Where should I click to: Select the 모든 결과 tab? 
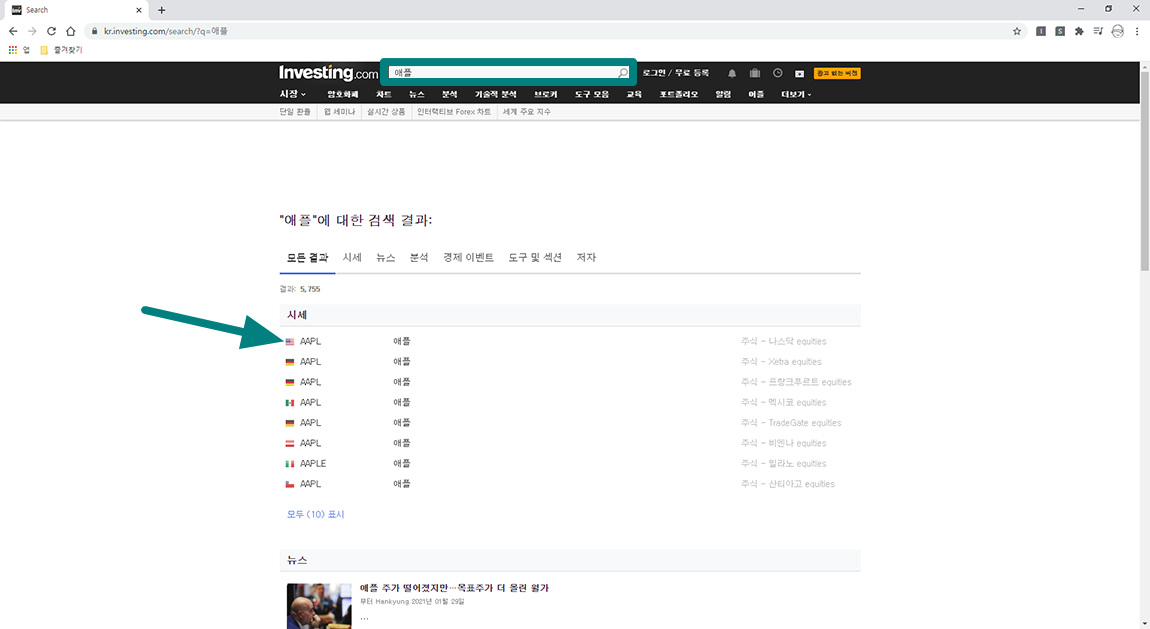(x=307, y=257)
